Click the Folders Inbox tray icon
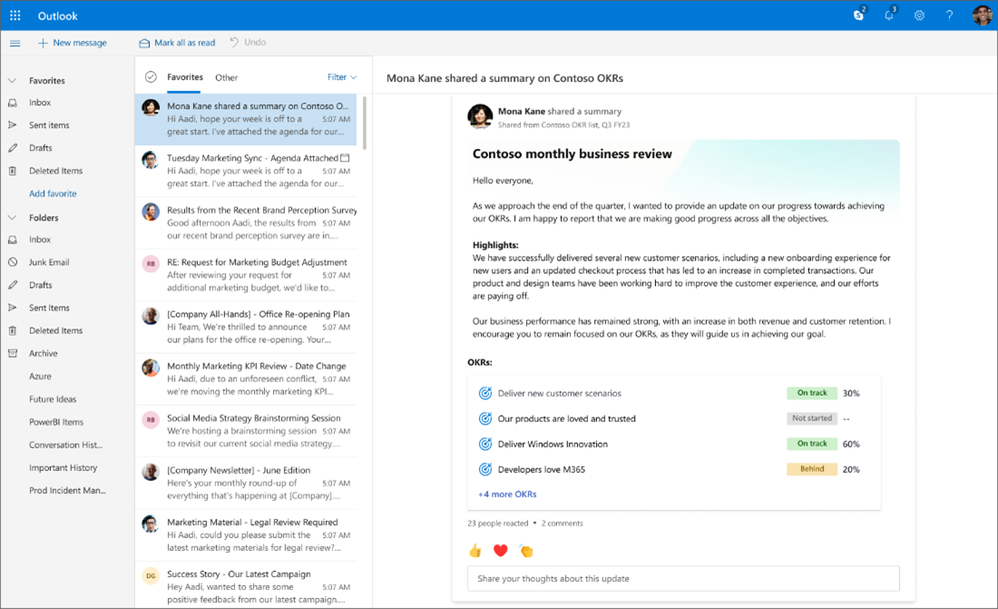 point(12,239)
